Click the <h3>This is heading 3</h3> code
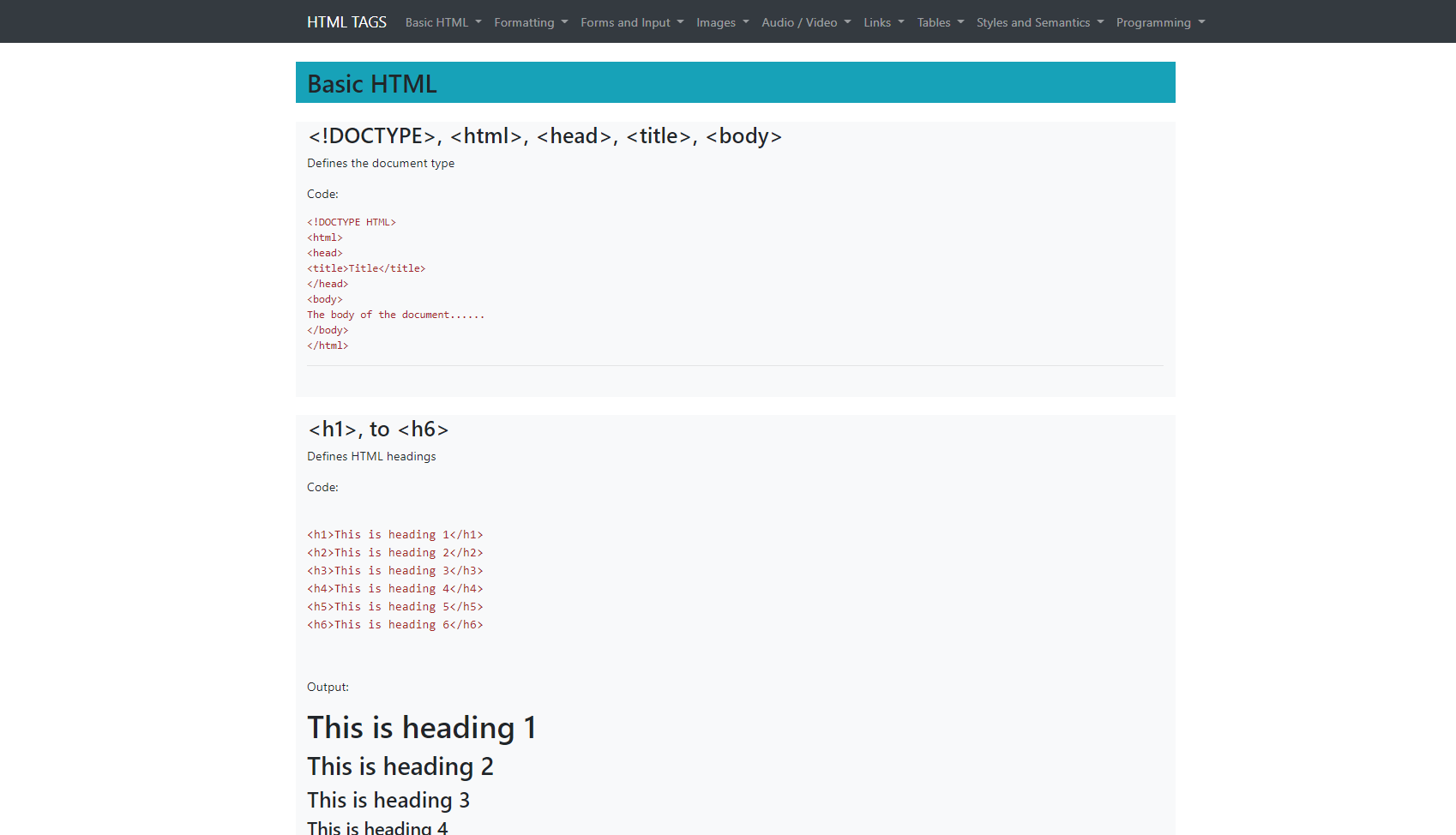 click(395, 570)
